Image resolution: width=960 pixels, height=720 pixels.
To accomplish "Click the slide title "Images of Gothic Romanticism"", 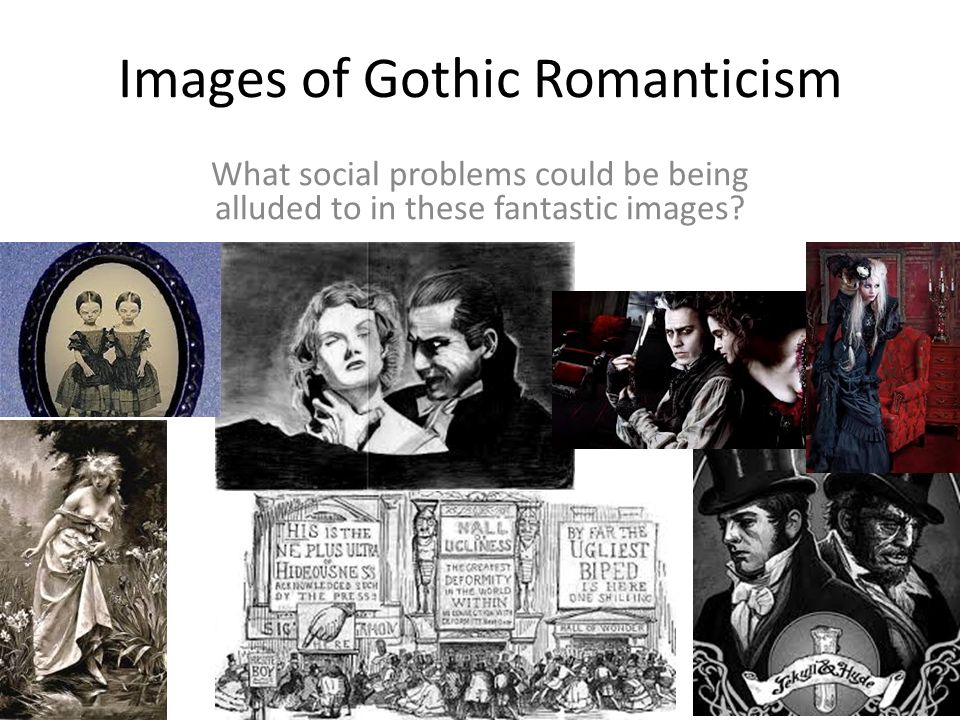I will [479, 80].
